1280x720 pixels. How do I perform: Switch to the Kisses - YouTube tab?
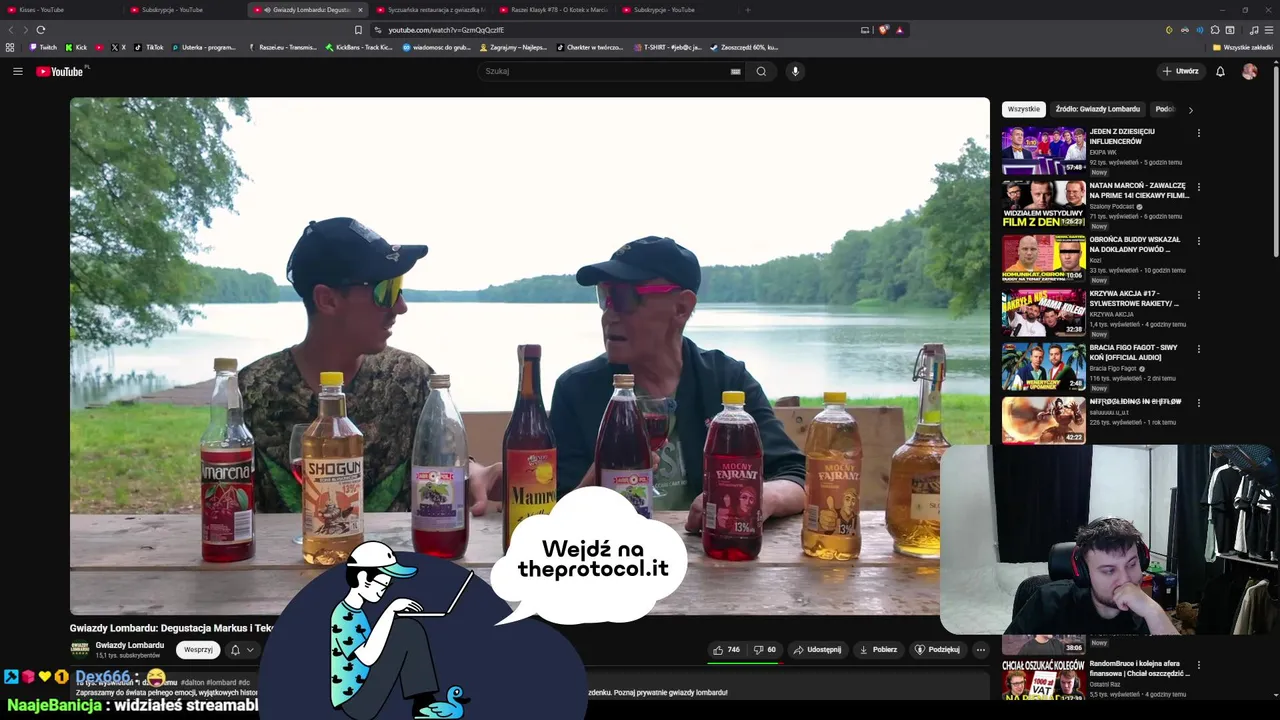59,10
